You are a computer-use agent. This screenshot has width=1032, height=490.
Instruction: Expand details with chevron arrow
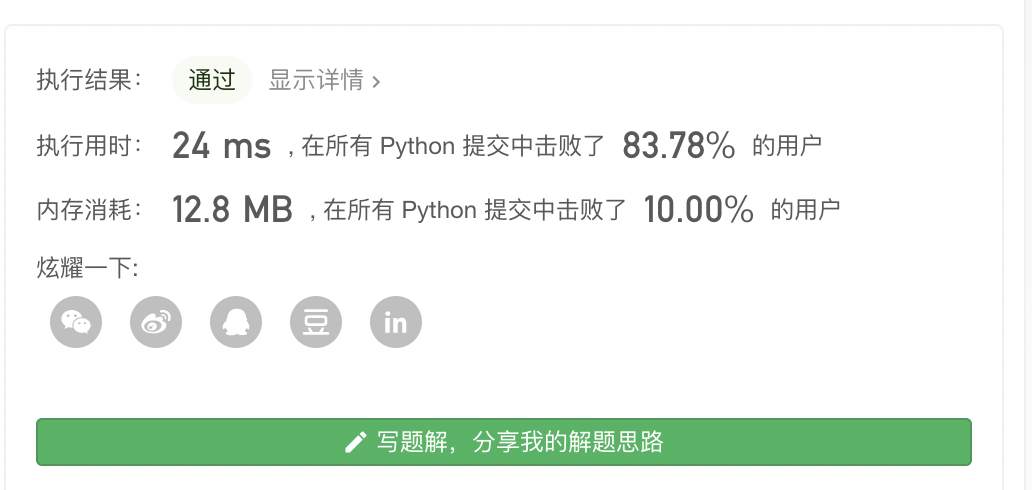376,82
